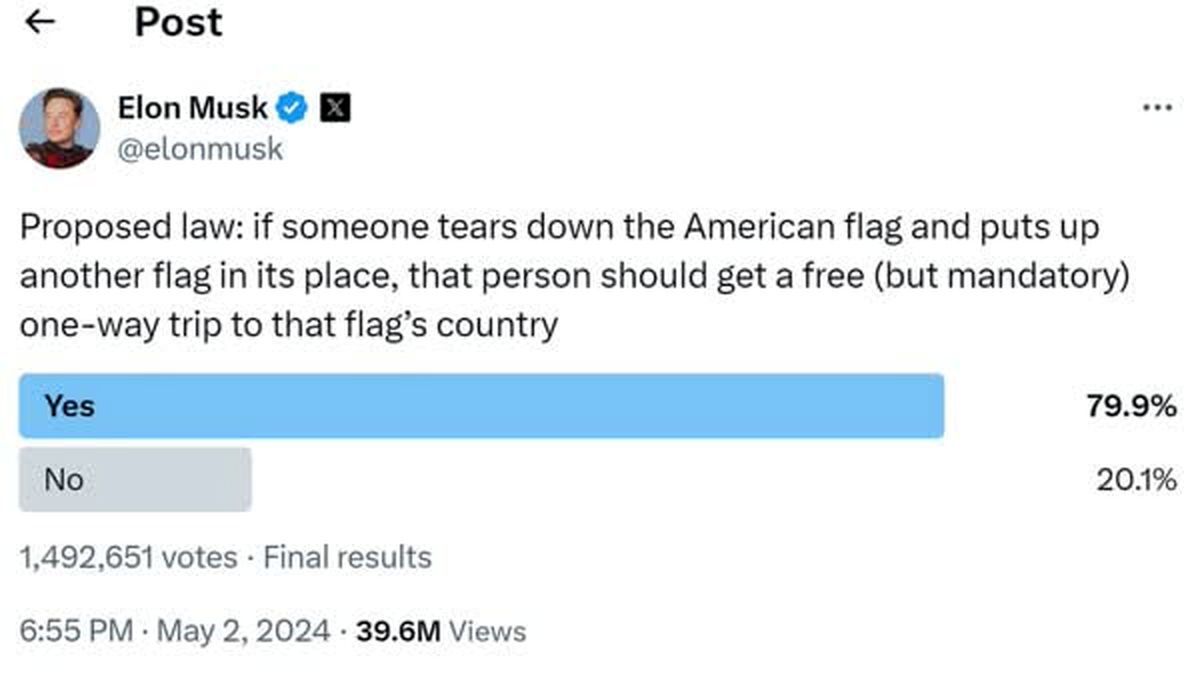
Task: Select the gray No poll bar
Action: tap(135, 480)
